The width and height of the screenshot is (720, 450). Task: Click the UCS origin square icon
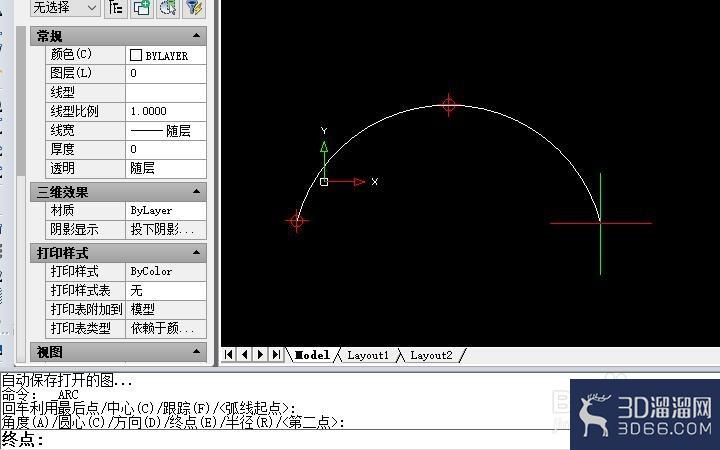[324, 182]
